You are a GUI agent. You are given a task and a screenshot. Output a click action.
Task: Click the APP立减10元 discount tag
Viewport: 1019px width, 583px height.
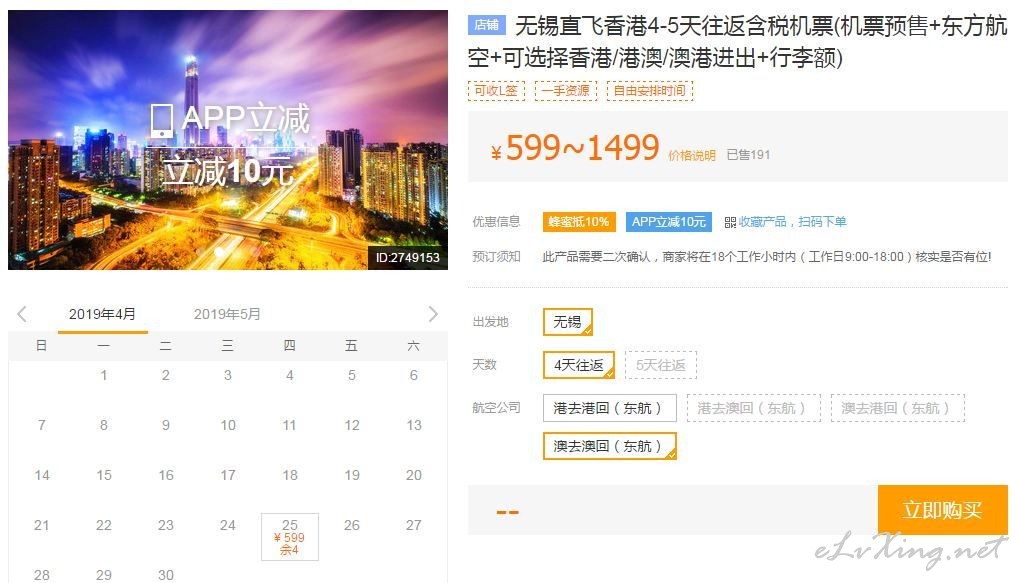669,222
